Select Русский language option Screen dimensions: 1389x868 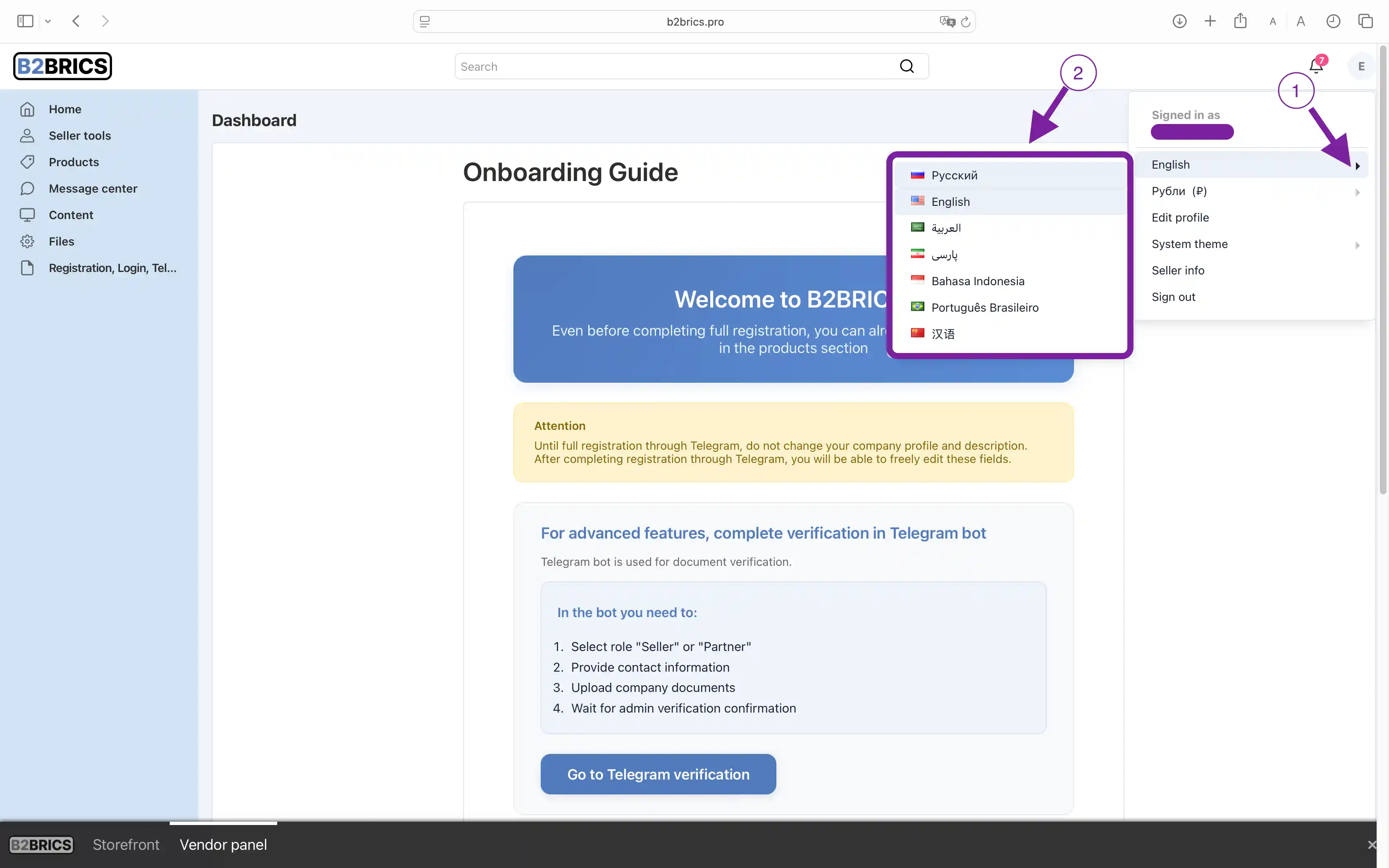(x=1010, y=175)
